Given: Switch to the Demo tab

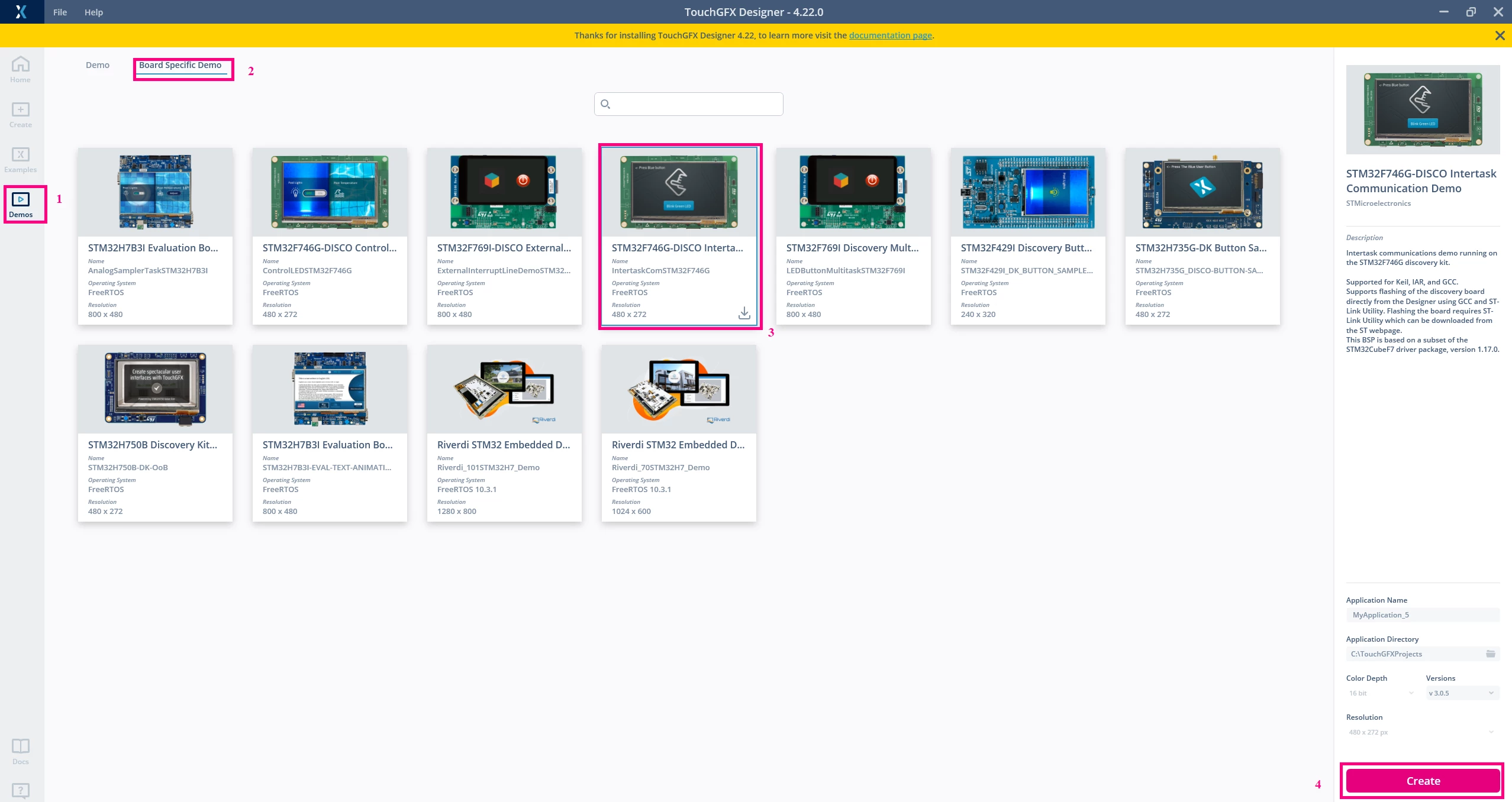Looking at the screenshot, I should click(x=98, y=65).
